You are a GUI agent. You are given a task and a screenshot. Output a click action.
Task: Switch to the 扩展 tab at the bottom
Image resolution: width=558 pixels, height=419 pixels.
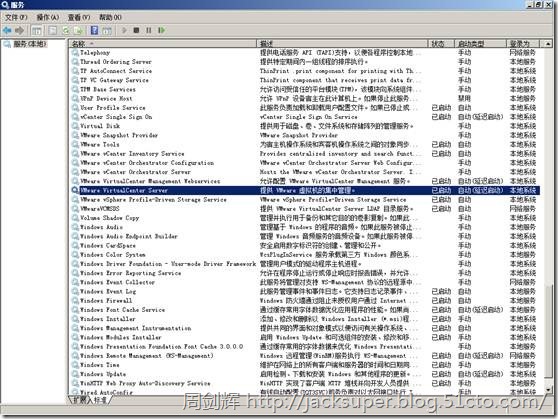click(79, 400)
